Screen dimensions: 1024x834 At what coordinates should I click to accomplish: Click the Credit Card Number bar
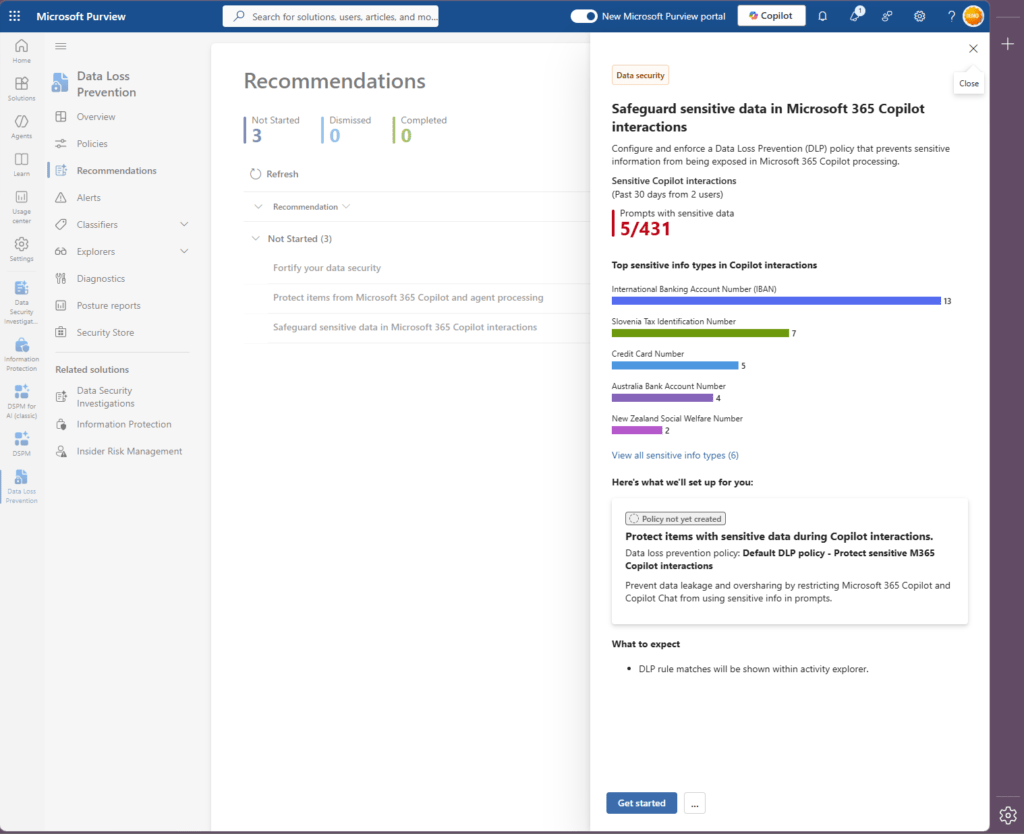tap(675, 366)
